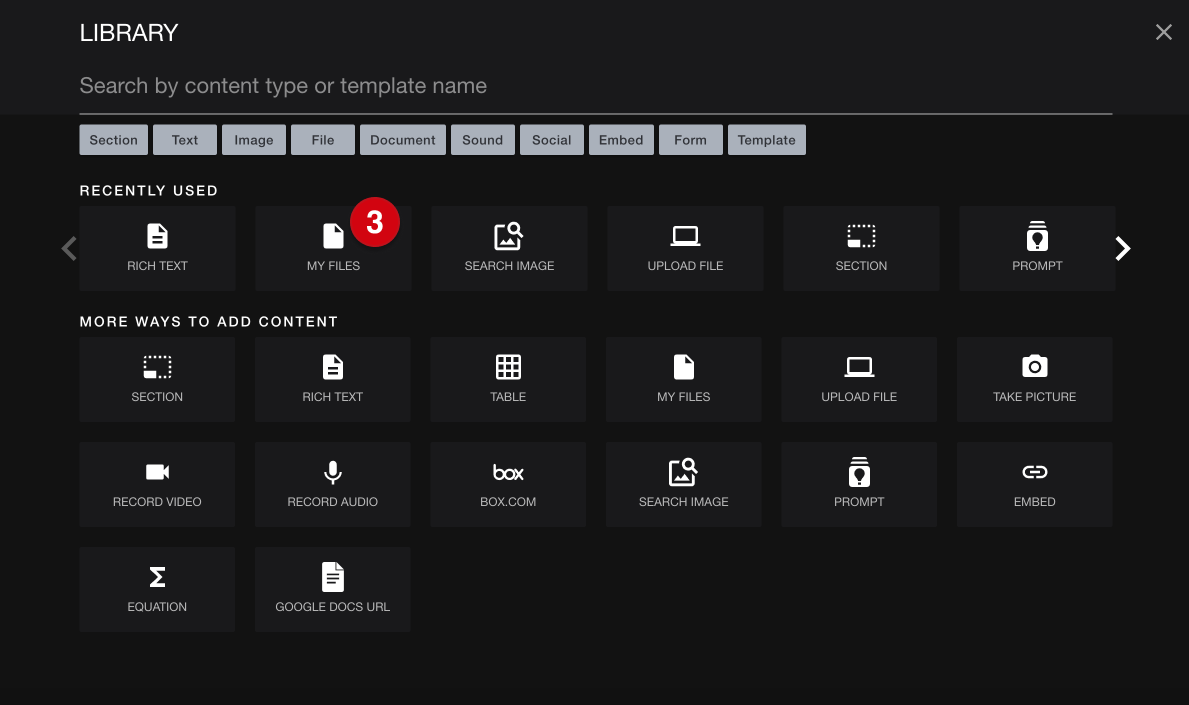This screenshot has height=705, width=1189.
Task: Filter library by Text
Action: [185, 139]
